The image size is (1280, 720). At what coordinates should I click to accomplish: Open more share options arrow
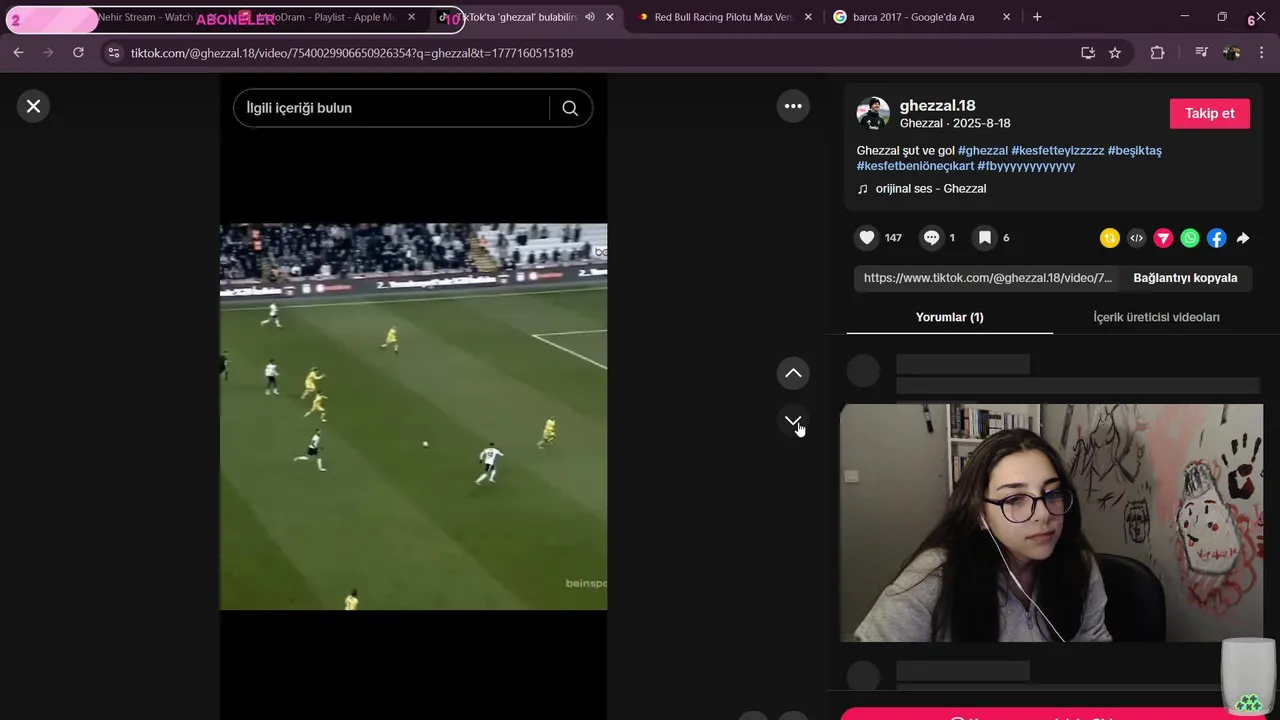1243,238
